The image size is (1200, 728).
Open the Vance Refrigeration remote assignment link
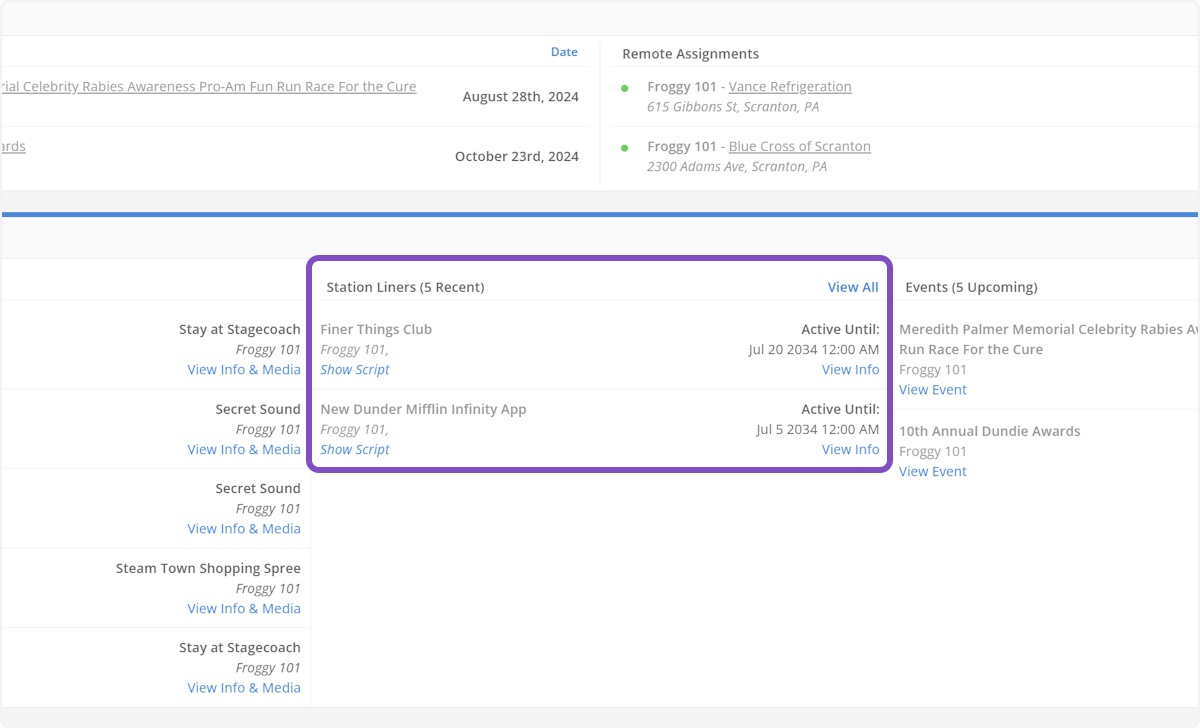(789, 87)
